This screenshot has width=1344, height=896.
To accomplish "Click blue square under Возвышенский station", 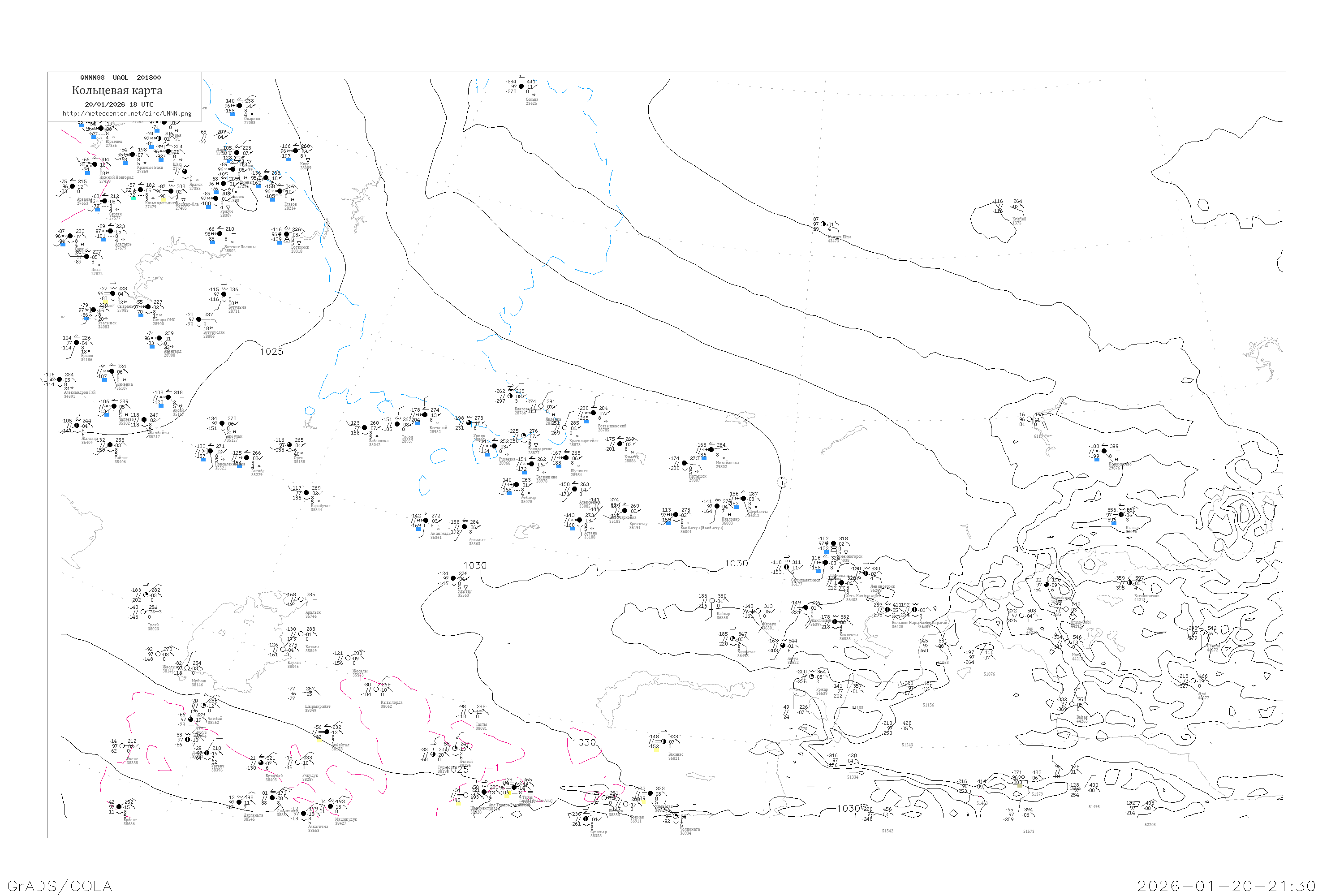I will pos(586,421).
